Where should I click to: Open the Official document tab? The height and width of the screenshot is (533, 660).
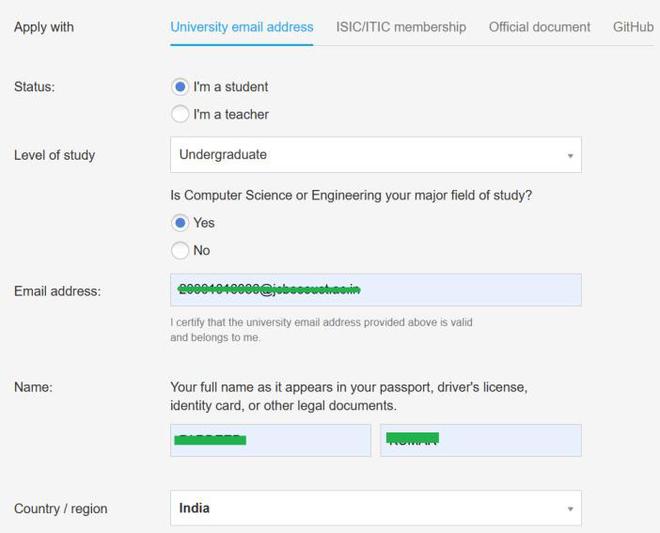click(539, 27)
